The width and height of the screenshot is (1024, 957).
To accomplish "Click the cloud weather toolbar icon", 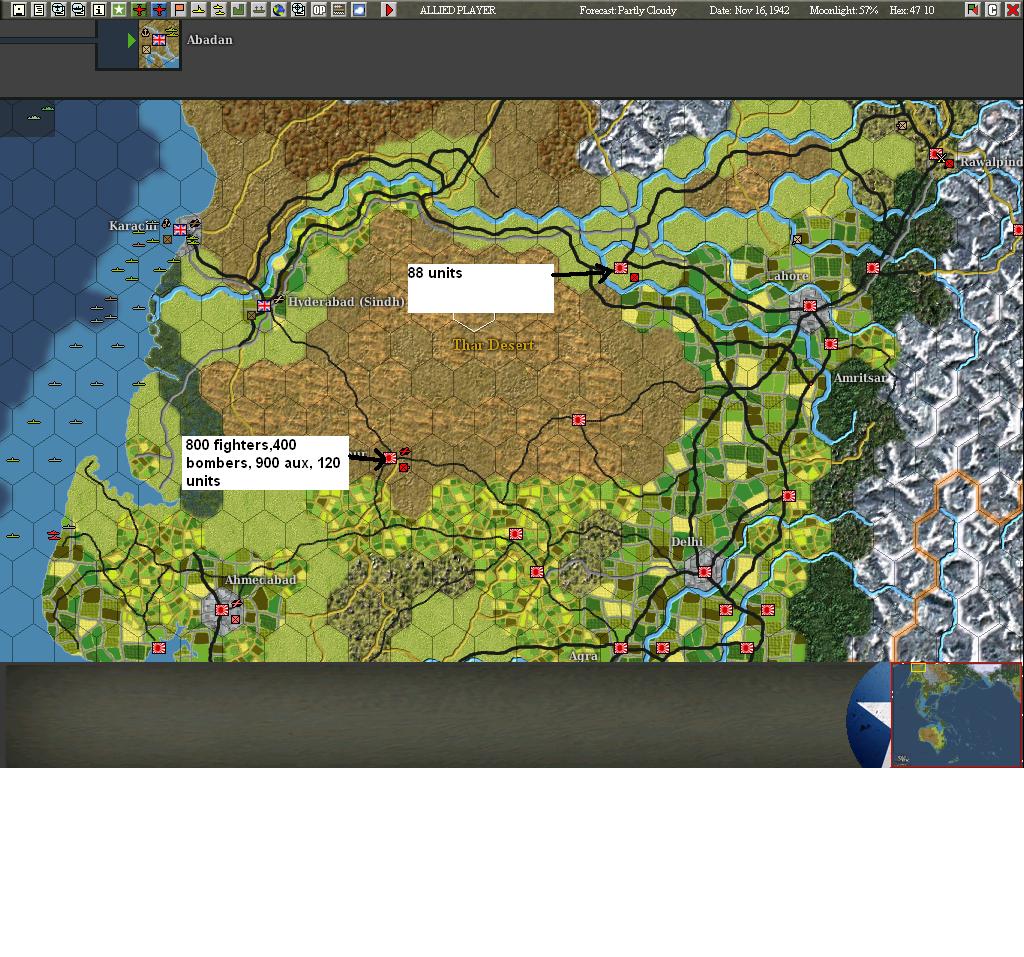I will coord(359,10).
